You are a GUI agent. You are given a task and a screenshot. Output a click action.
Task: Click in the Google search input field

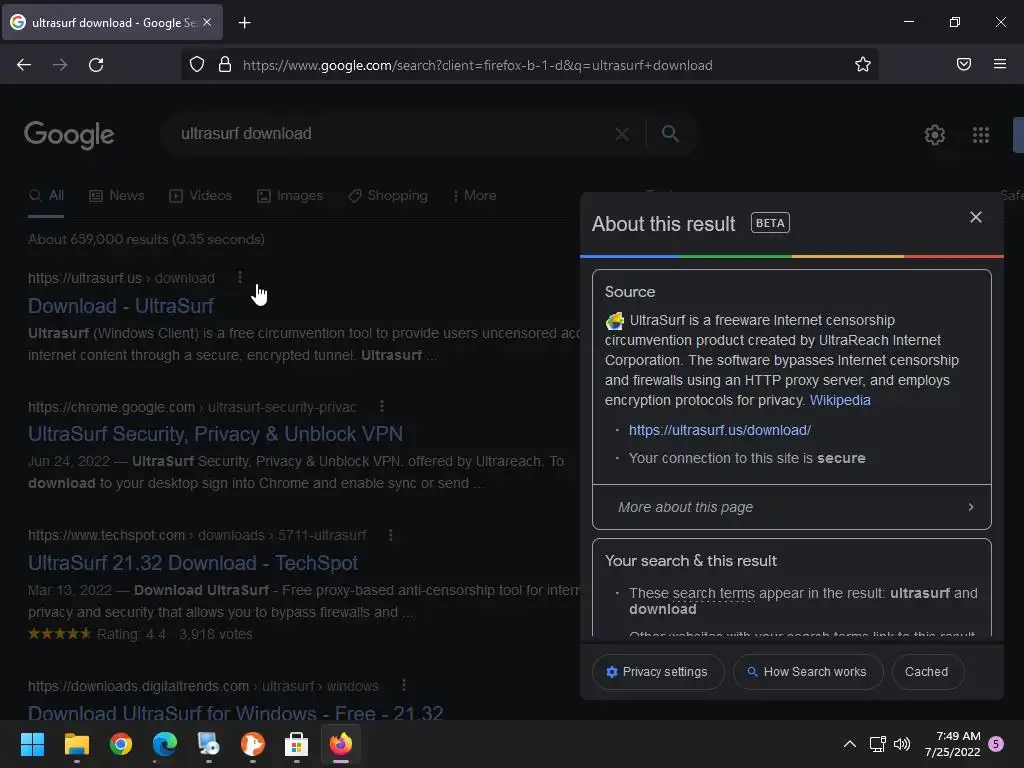click(392, 134)
